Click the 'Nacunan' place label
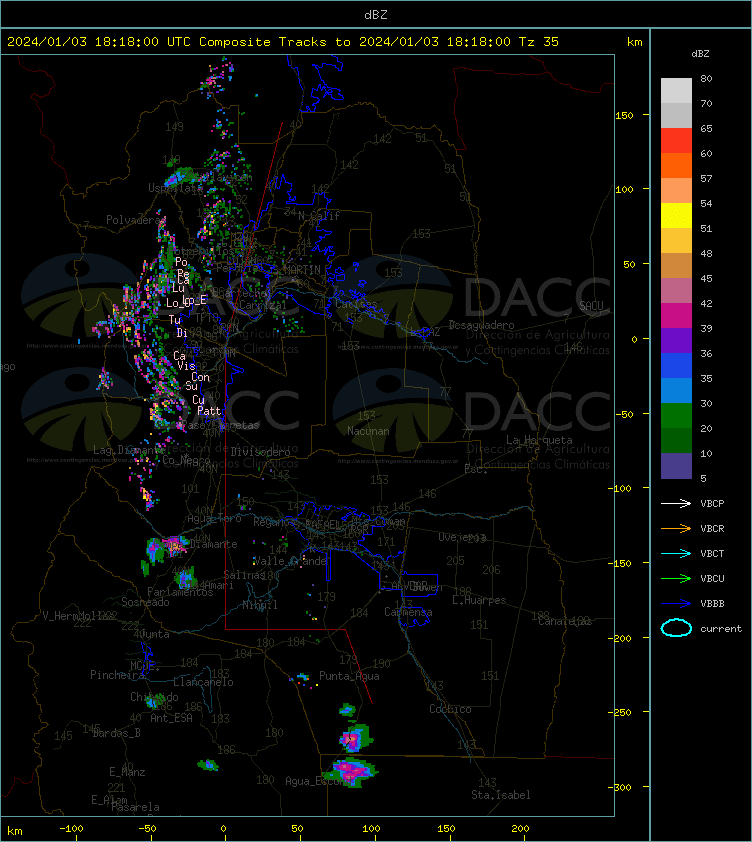The image size is (752, 842). 368,431
